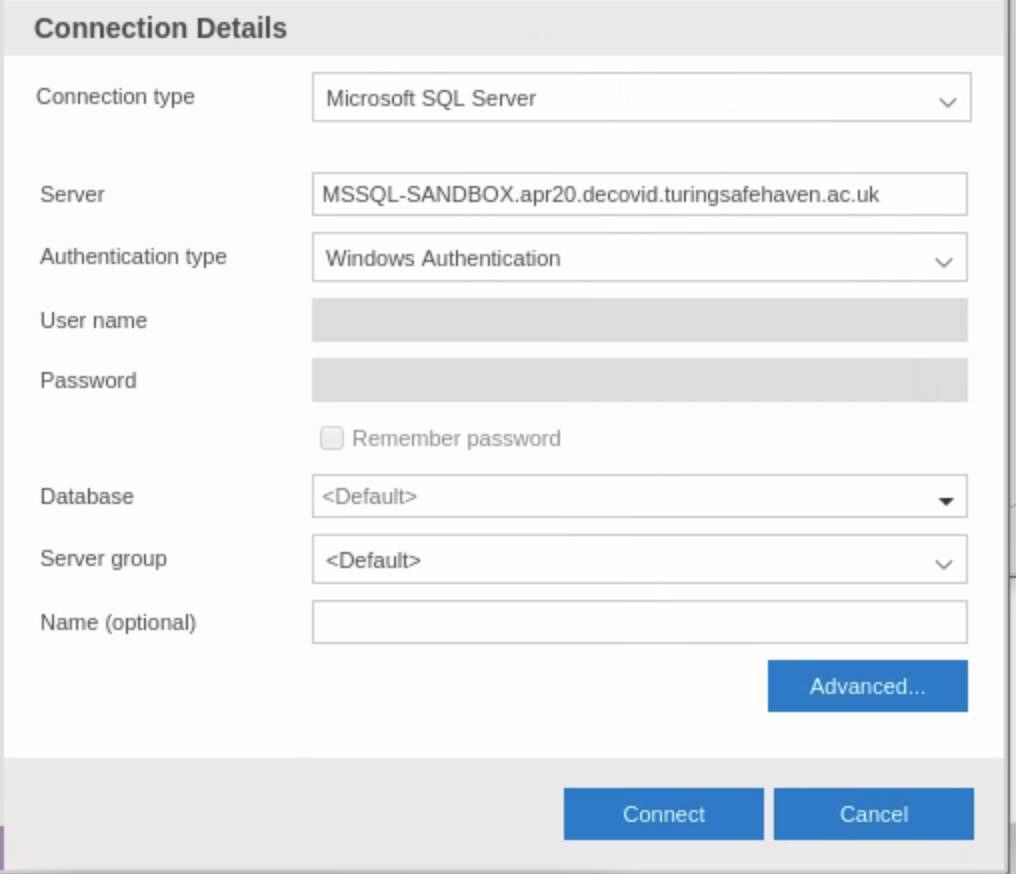Click the Remember password label text
This screenshot has height=874, width=1016.
point(456,439)
